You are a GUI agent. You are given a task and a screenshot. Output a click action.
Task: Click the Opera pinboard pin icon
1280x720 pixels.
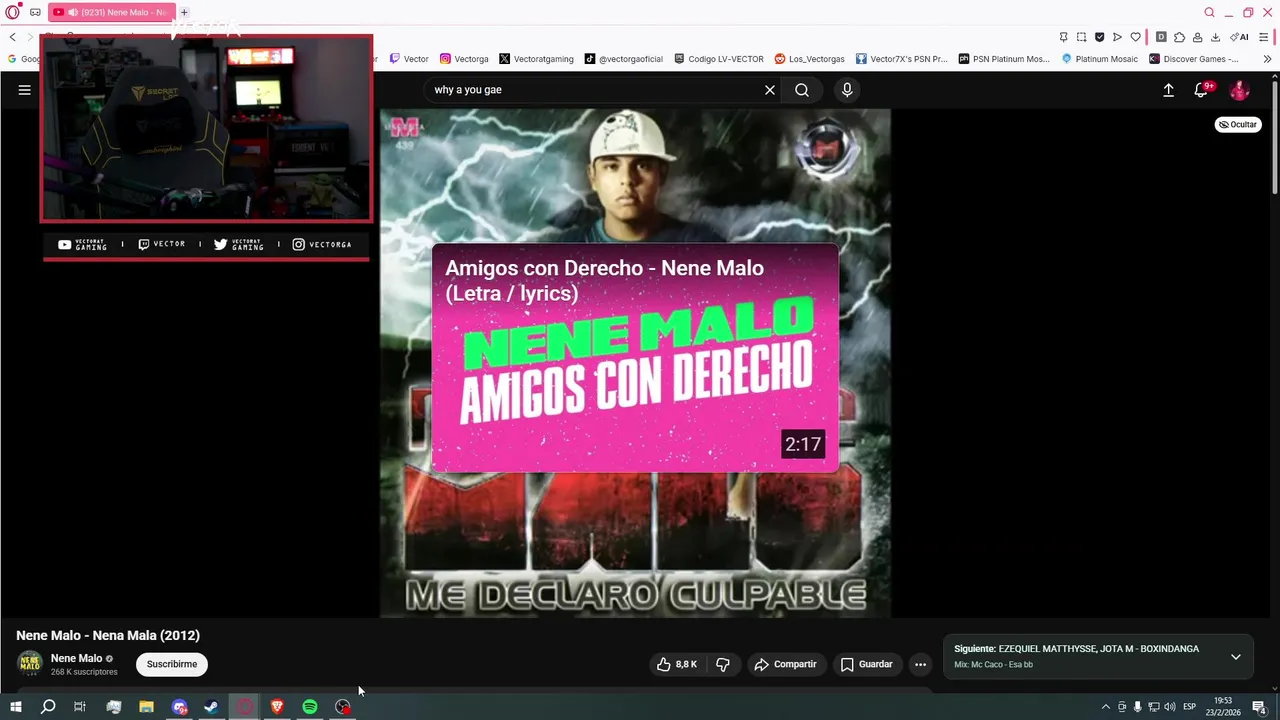click(x=1063, y=37)
